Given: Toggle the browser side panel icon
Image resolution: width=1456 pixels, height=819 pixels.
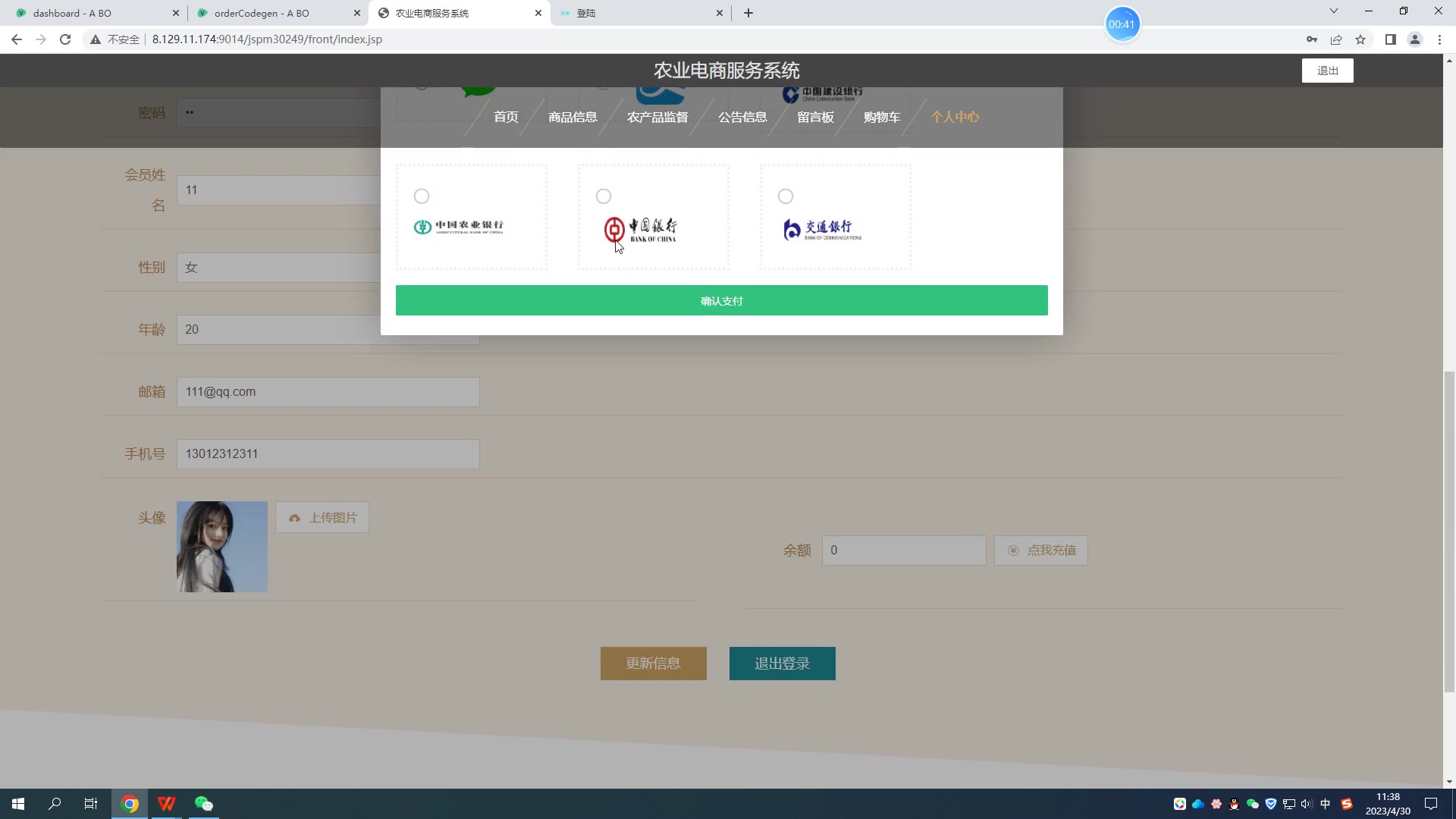Looking at the screenshot, I should (1391, 39).
